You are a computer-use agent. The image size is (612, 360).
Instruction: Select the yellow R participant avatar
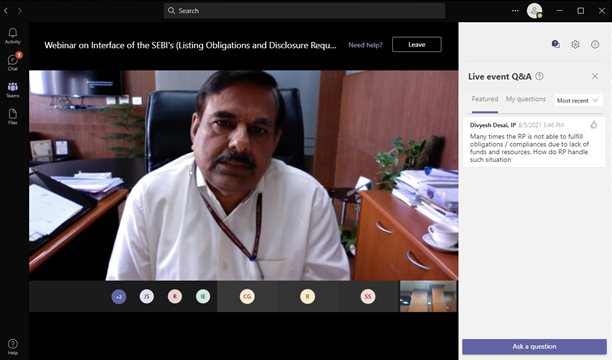tap(308, 297)
